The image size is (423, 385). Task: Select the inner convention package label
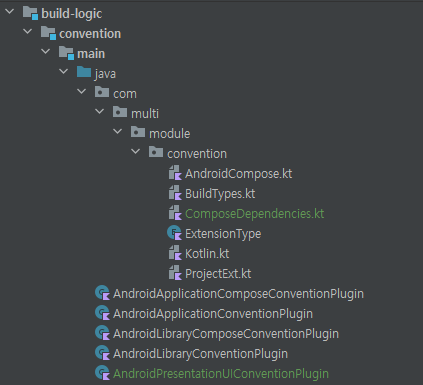[197, 154]
